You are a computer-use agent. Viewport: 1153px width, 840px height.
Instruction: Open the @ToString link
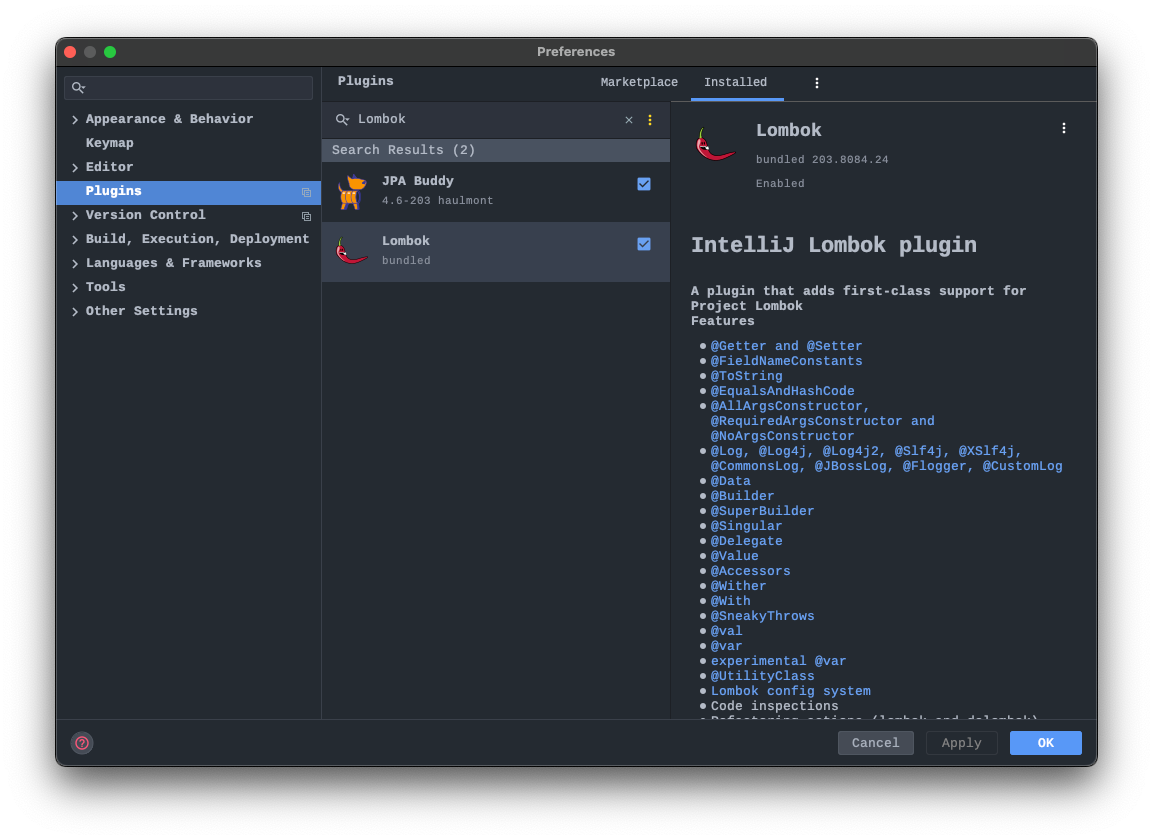tap(746, 376)
